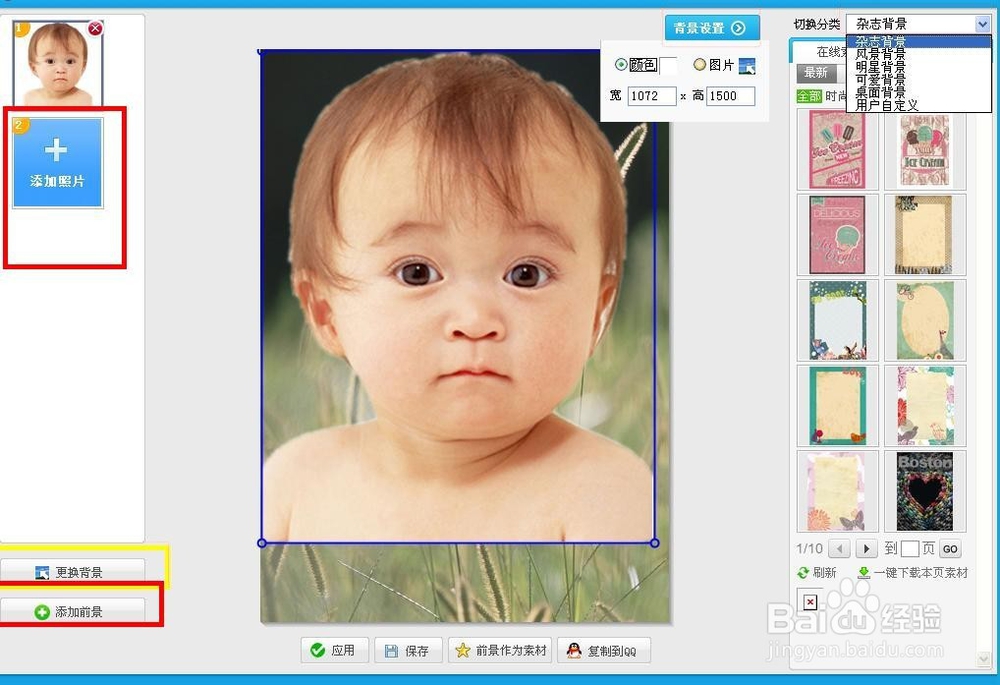The width and height of the screenshot is (1000, 685).
Task: Pick the beige Ice Cream cone background
Action: [x=925, y=149]
